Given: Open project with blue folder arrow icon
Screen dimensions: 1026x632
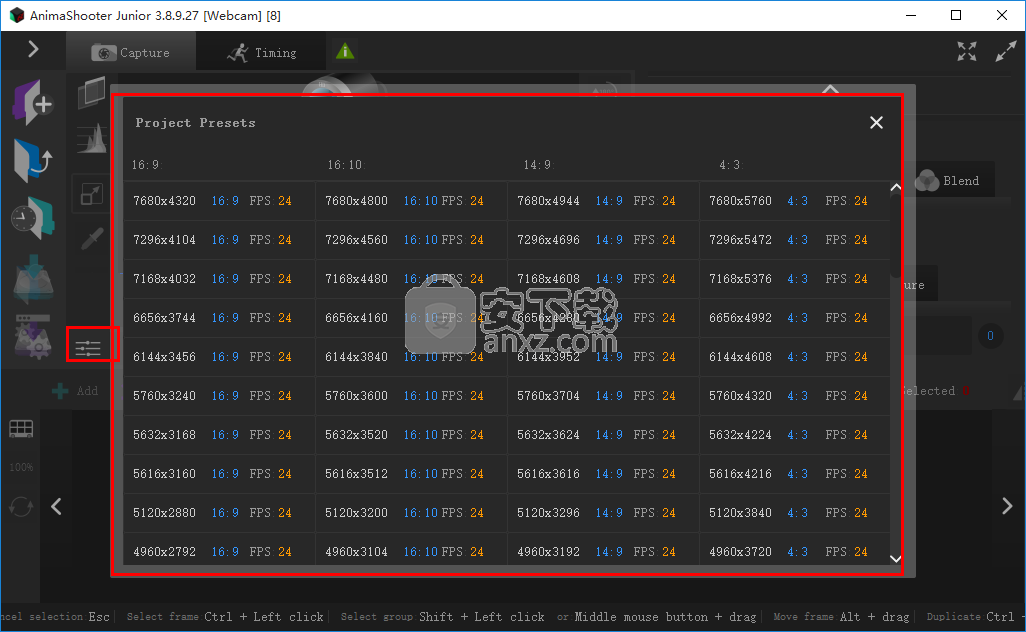Looking at the screenshot, I should point(32,160).
